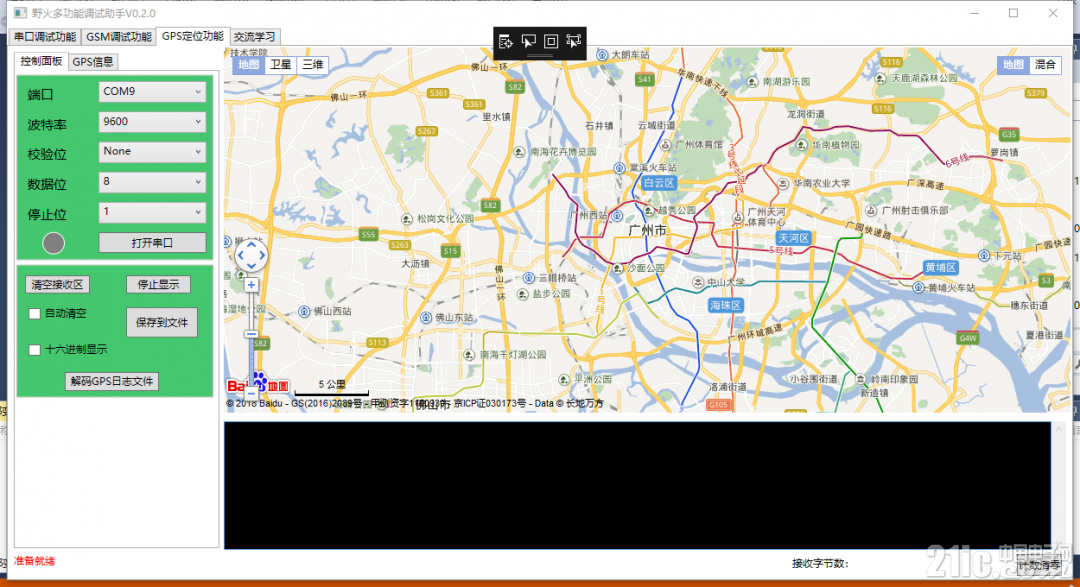This screenshot has width=1080, height=587.
Task: Enable the 自动清空 checkbox
Action: point(34,313)
